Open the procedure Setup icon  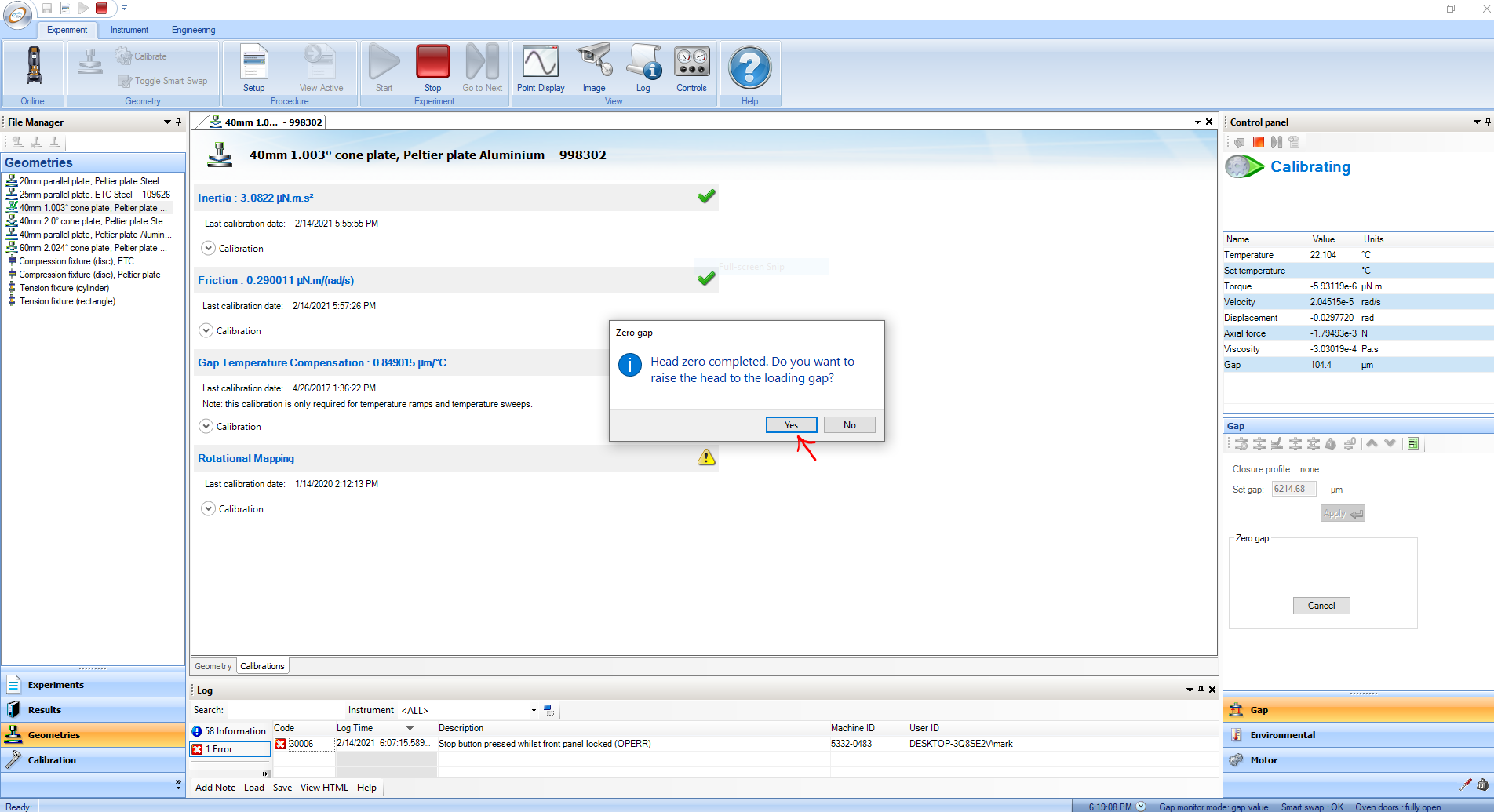click(254, 63)
